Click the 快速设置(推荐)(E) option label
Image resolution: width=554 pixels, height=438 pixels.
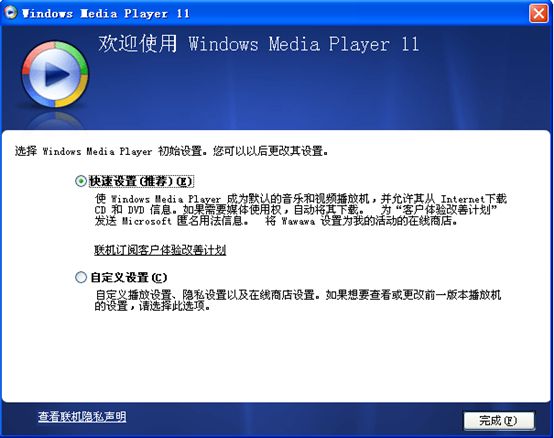click(141, 181)
